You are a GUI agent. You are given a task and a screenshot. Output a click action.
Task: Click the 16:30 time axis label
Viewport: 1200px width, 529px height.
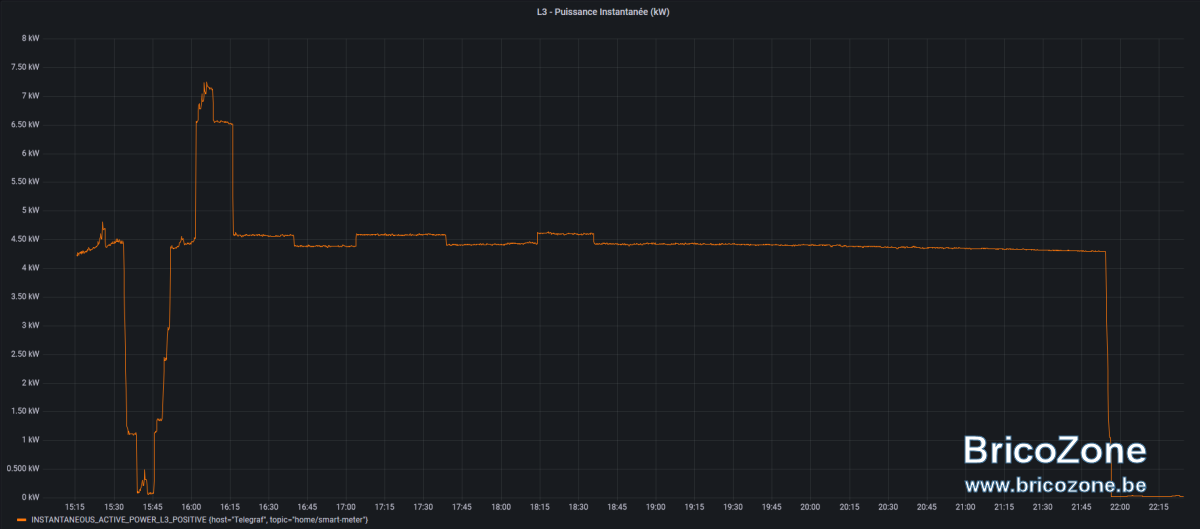pos(269,507)
